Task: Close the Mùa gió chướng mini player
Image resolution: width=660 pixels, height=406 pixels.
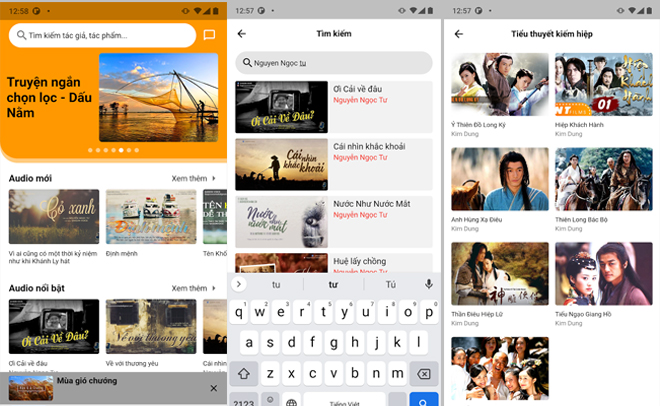Action: pyautogui.click(x=214, y=388)
